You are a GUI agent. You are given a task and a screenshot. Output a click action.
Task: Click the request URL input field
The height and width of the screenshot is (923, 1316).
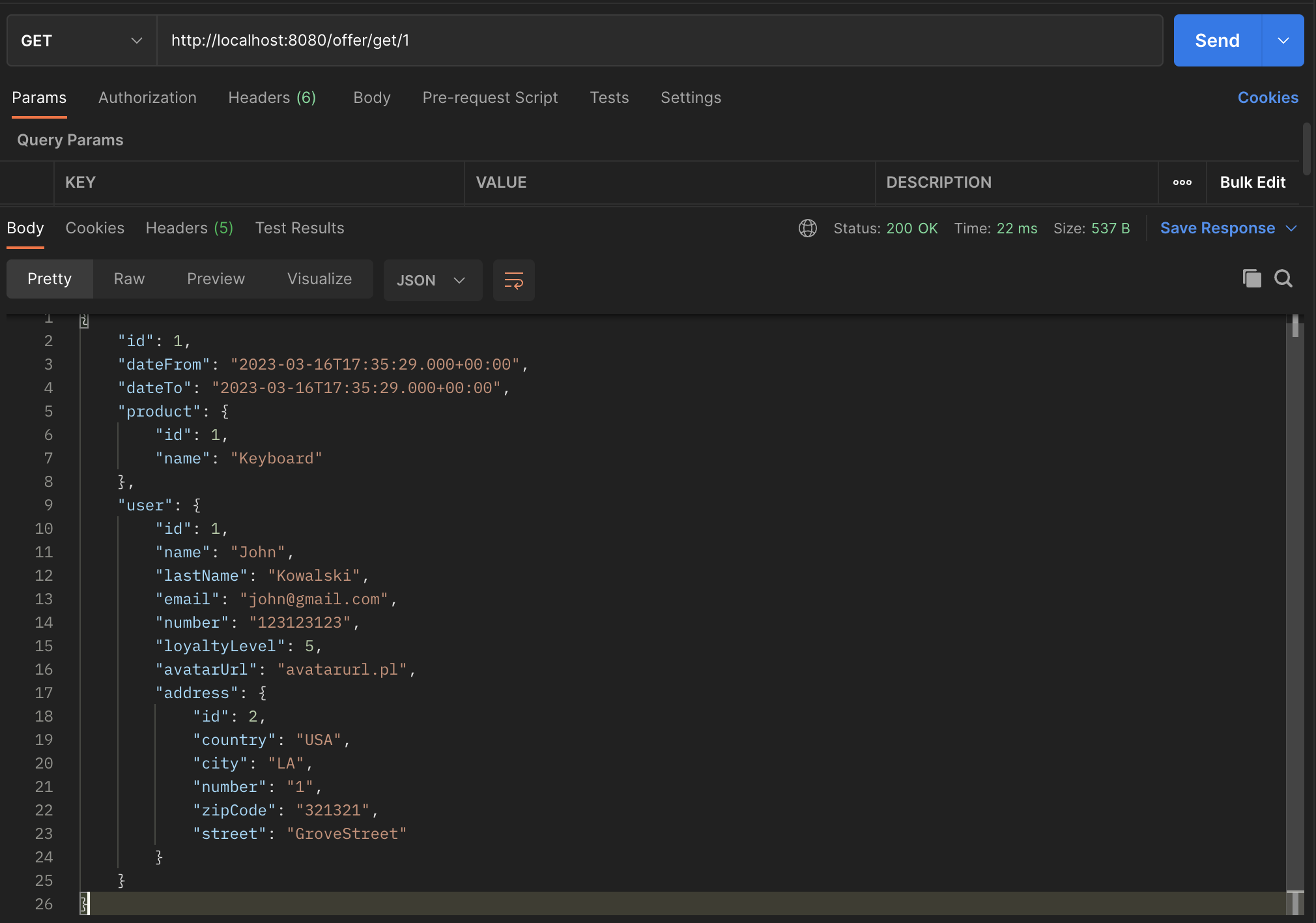(586, 40)
